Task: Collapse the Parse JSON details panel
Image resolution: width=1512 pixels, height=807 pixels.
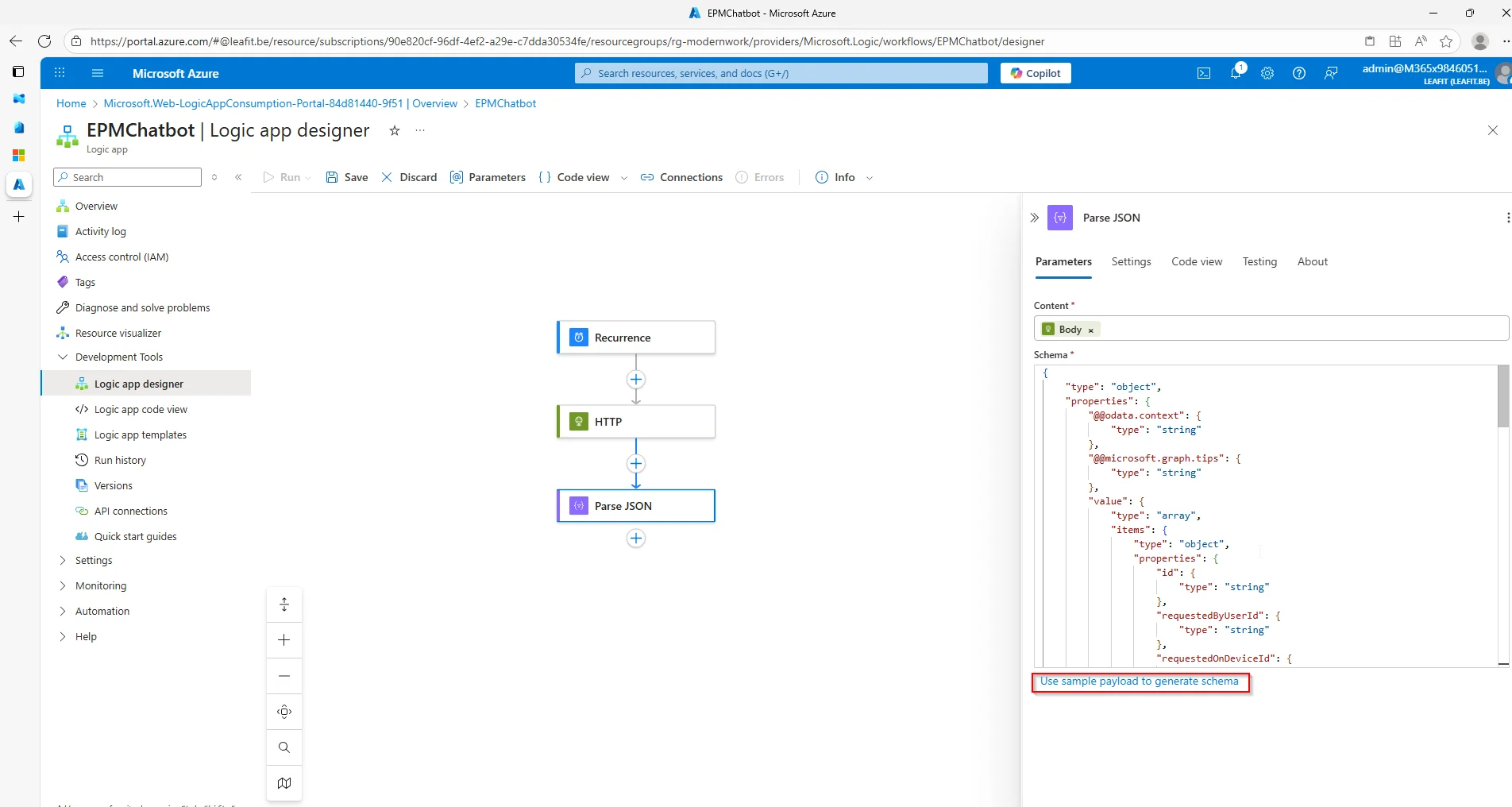Action: point(1034,218)
